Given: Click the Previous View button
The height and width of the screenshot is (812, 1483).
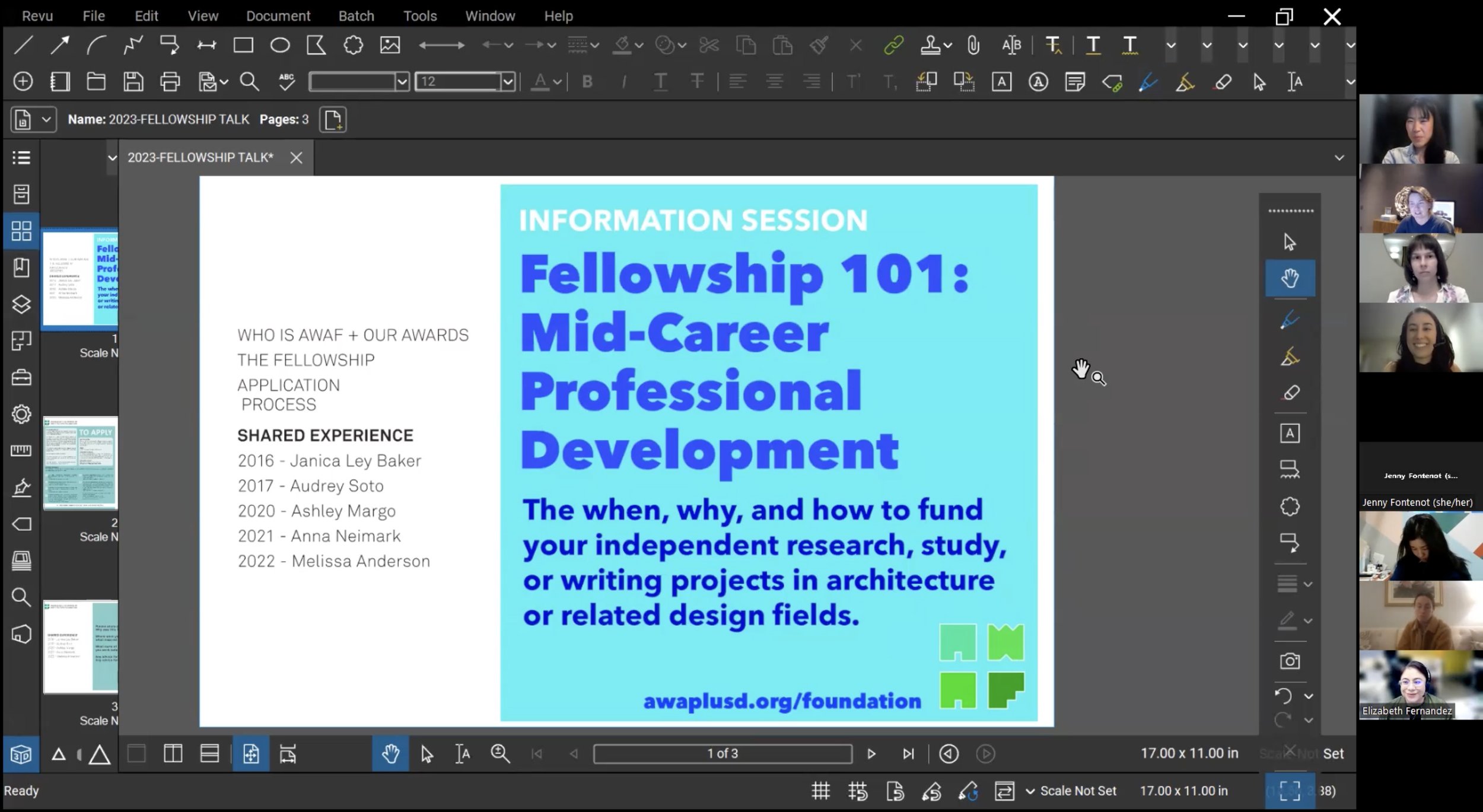Looking at the screenshot, I should tap(949, 754).
